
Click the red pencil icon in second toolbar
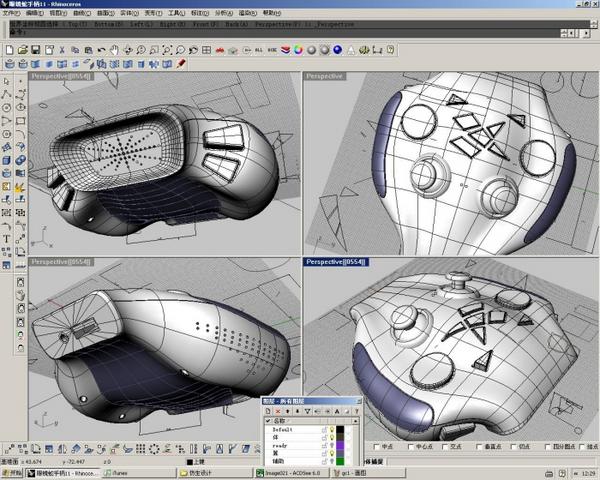181,64
